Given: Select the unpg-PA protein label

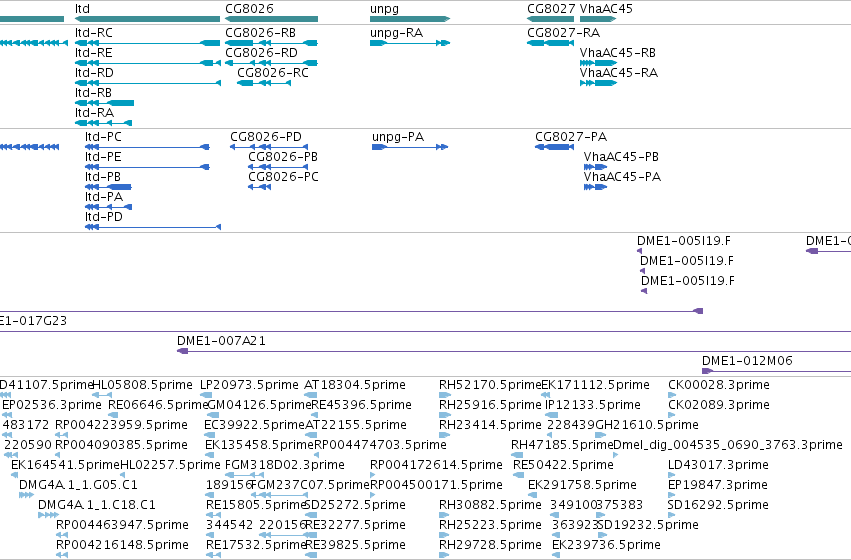Looking at the screenshot, I should 398,137.
